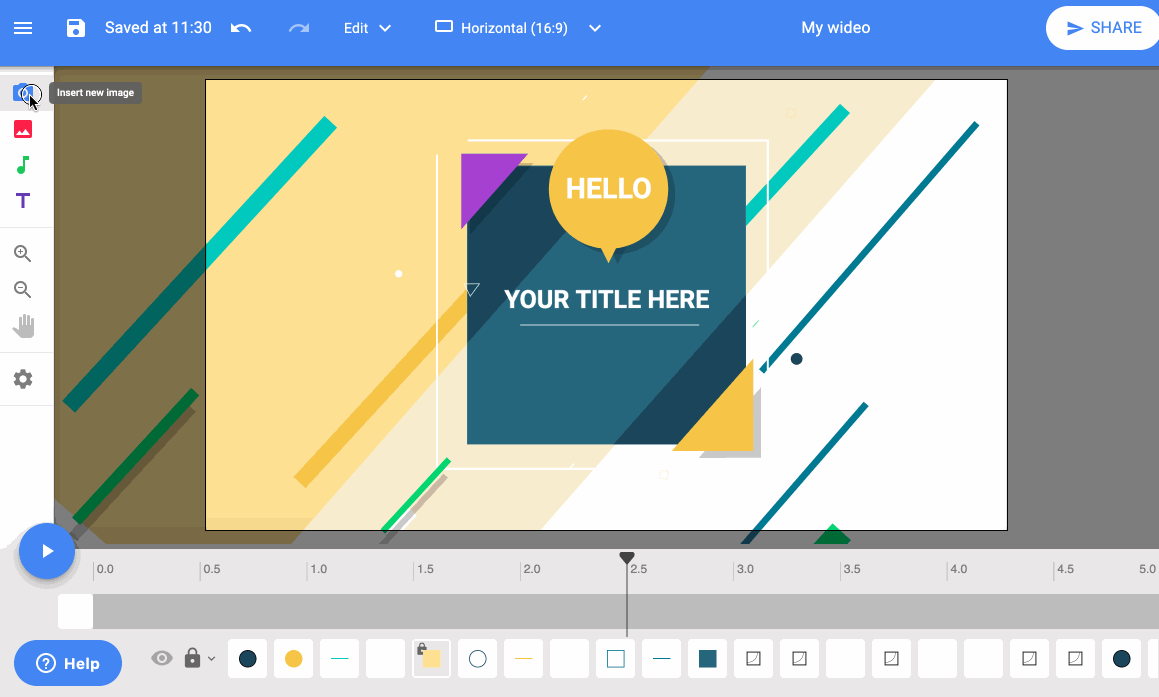The height and width of the screenshot is (697, 1159).
Task: Click the My wideo title
Action: click(x=835, y=28)
